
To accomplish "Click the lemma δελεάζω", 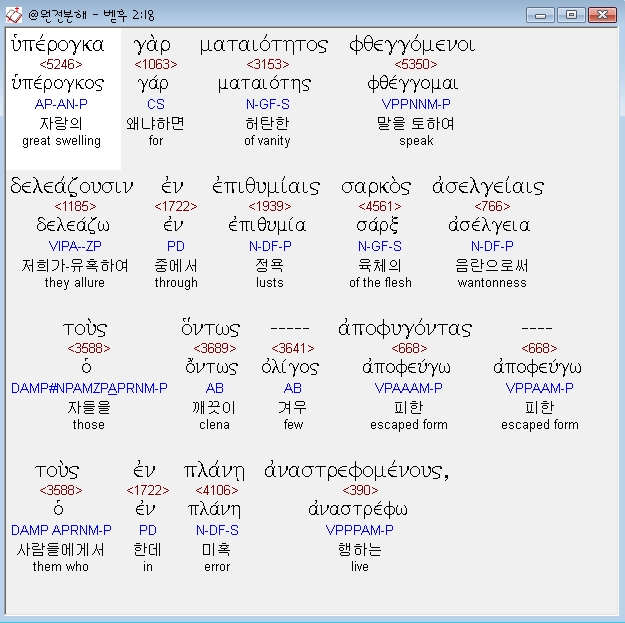I will [x=73, y=225].
